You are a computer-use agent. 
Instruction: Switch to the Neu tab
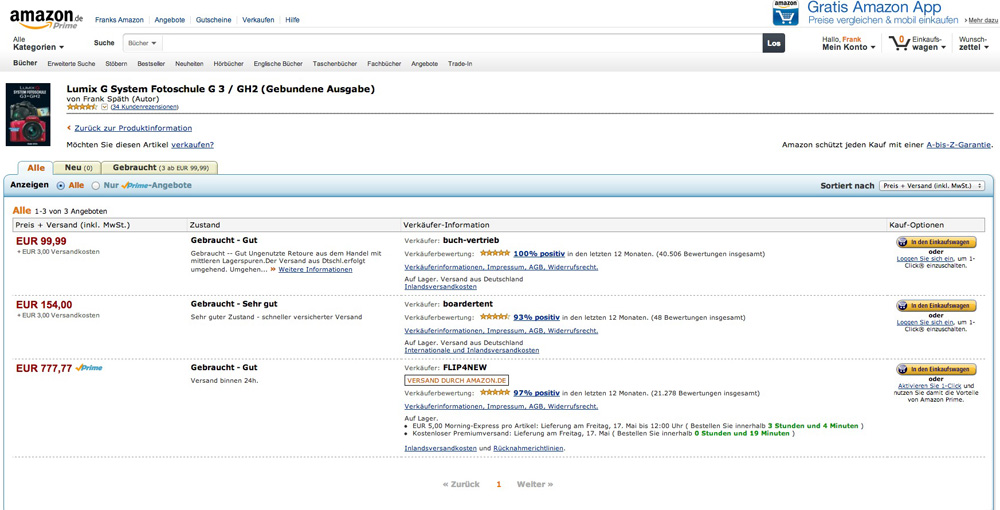coord(78,168)
